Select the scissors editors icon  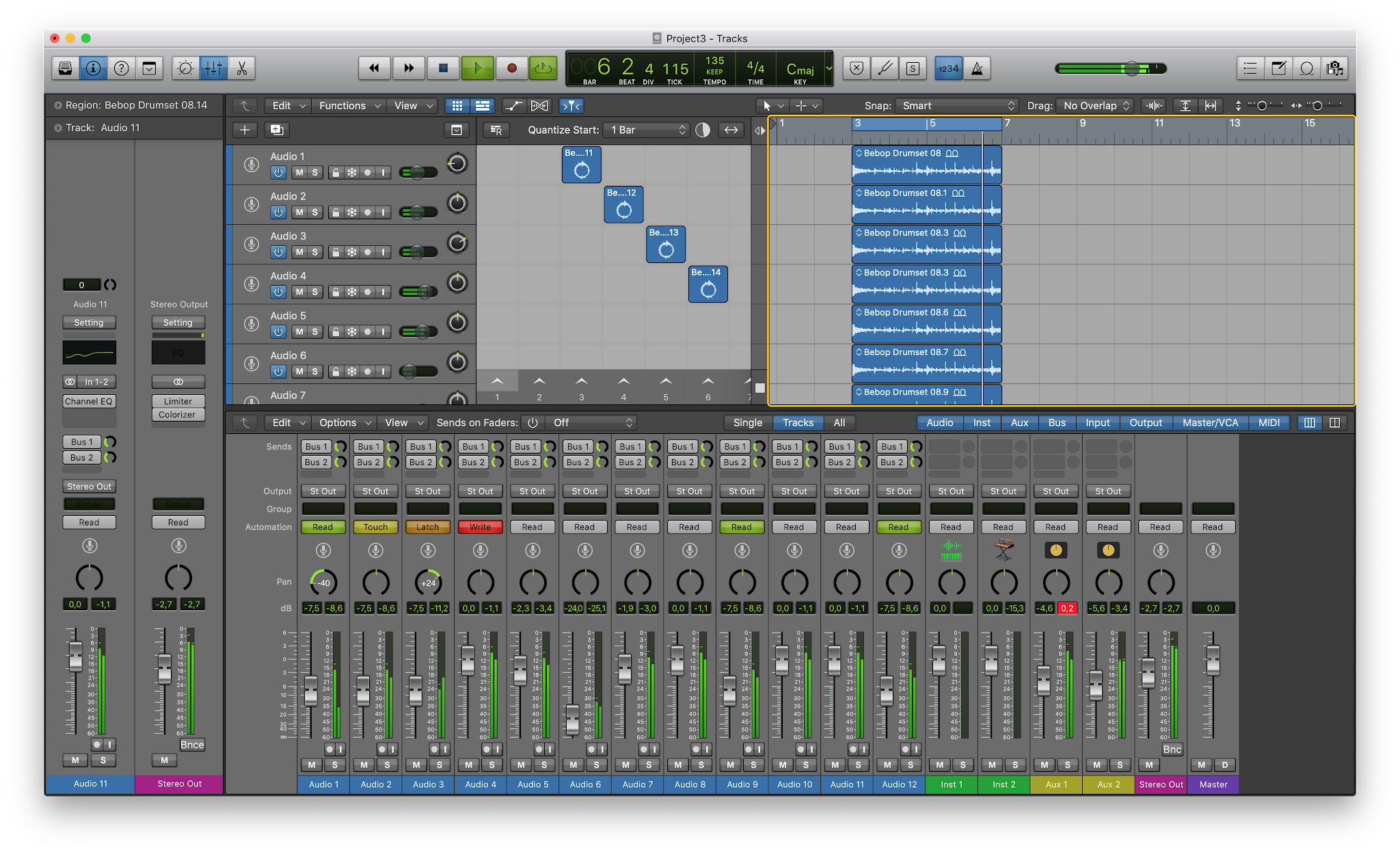242,68
